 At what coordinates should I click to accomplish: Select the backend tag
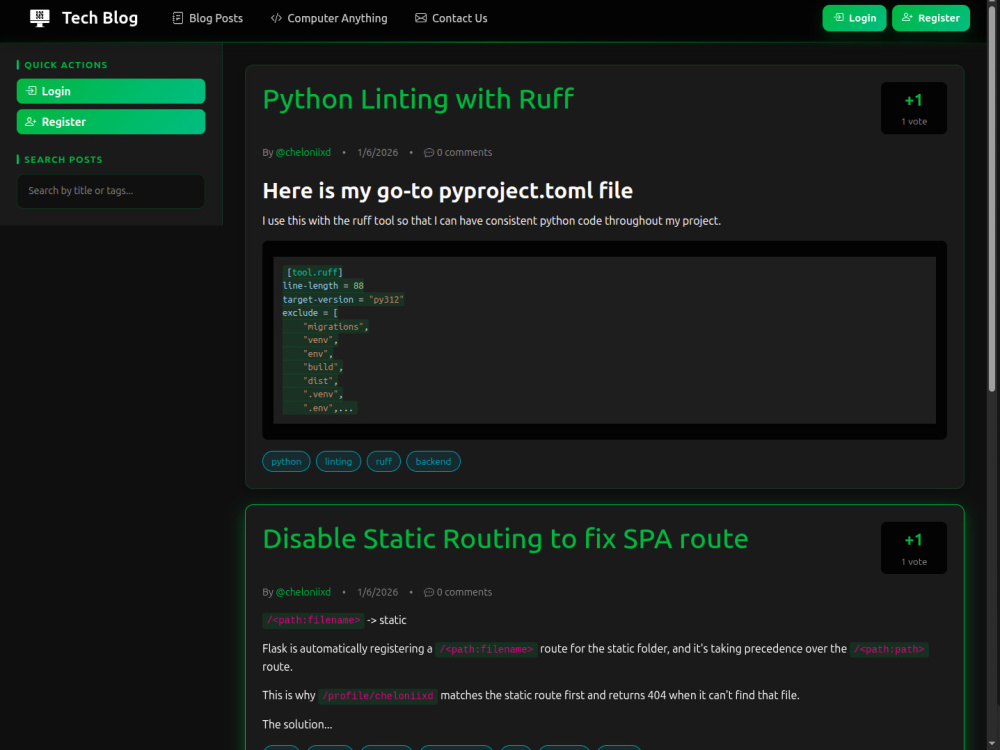point(434,462)
